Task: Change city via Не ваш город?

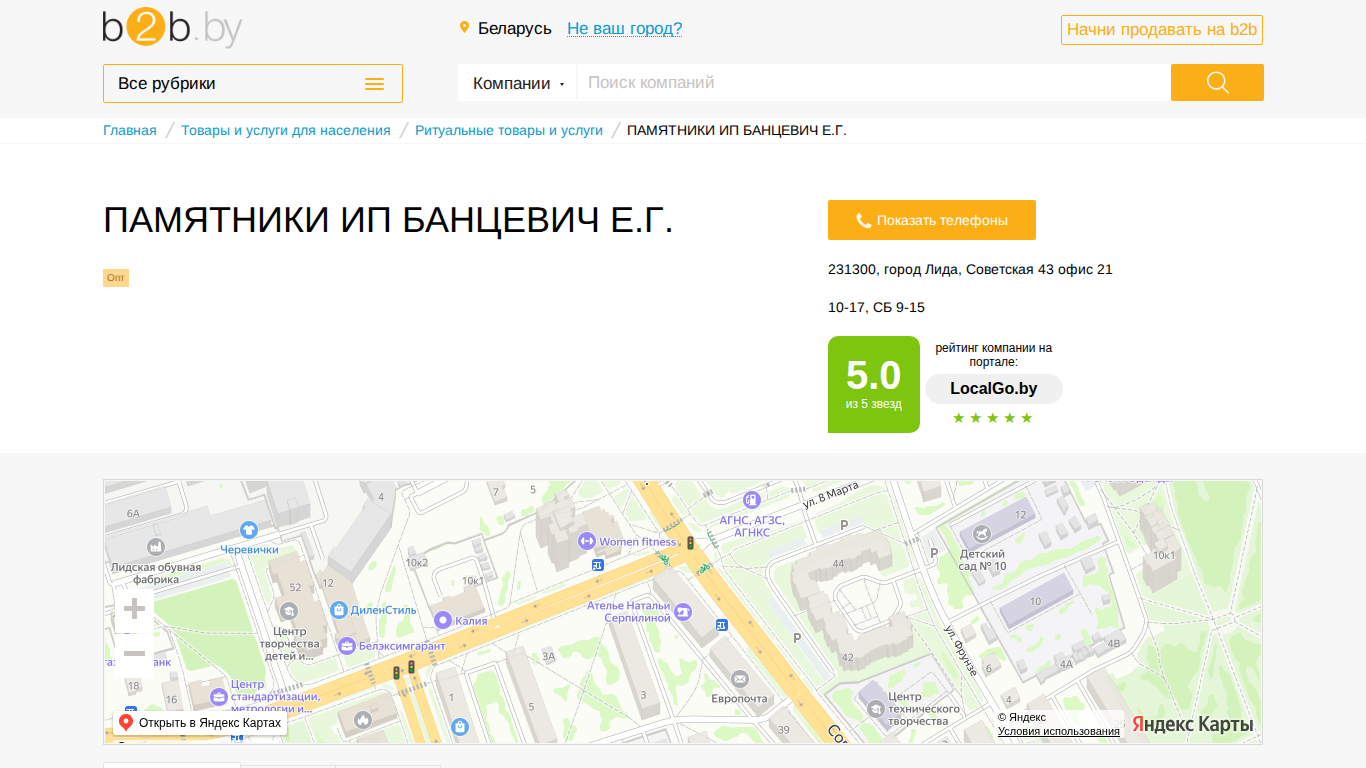Action: 624,28
